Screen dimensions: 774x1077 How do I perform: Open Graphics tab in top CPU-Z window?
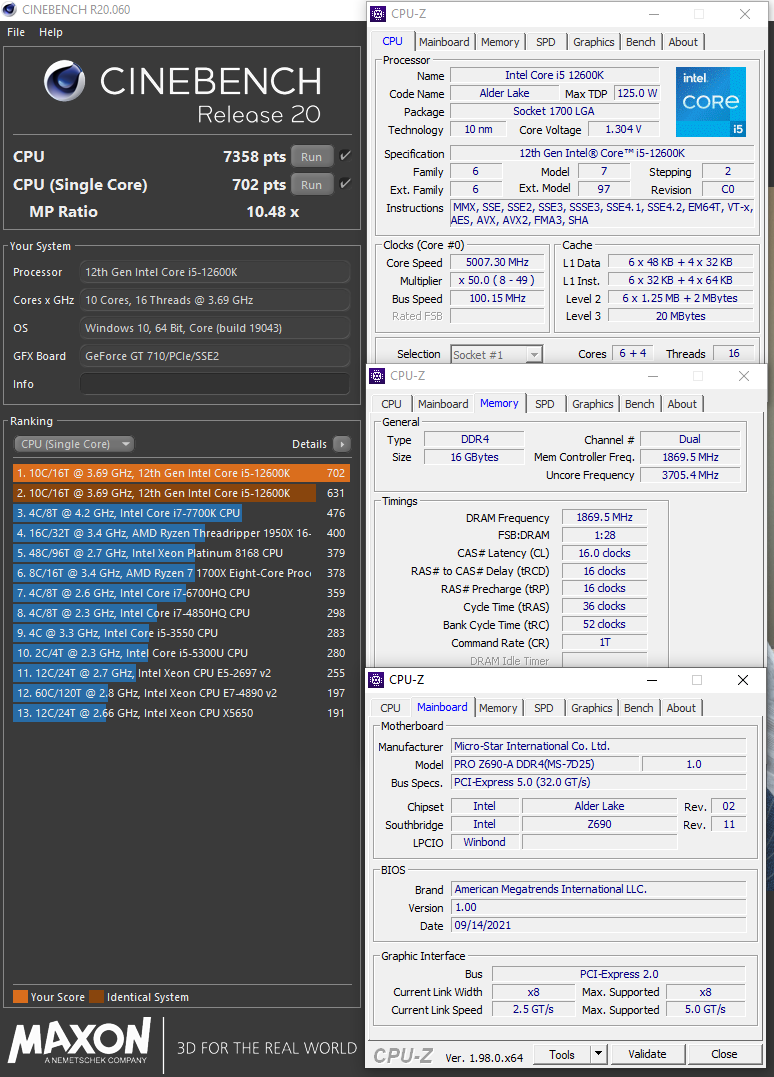point(594,42)
